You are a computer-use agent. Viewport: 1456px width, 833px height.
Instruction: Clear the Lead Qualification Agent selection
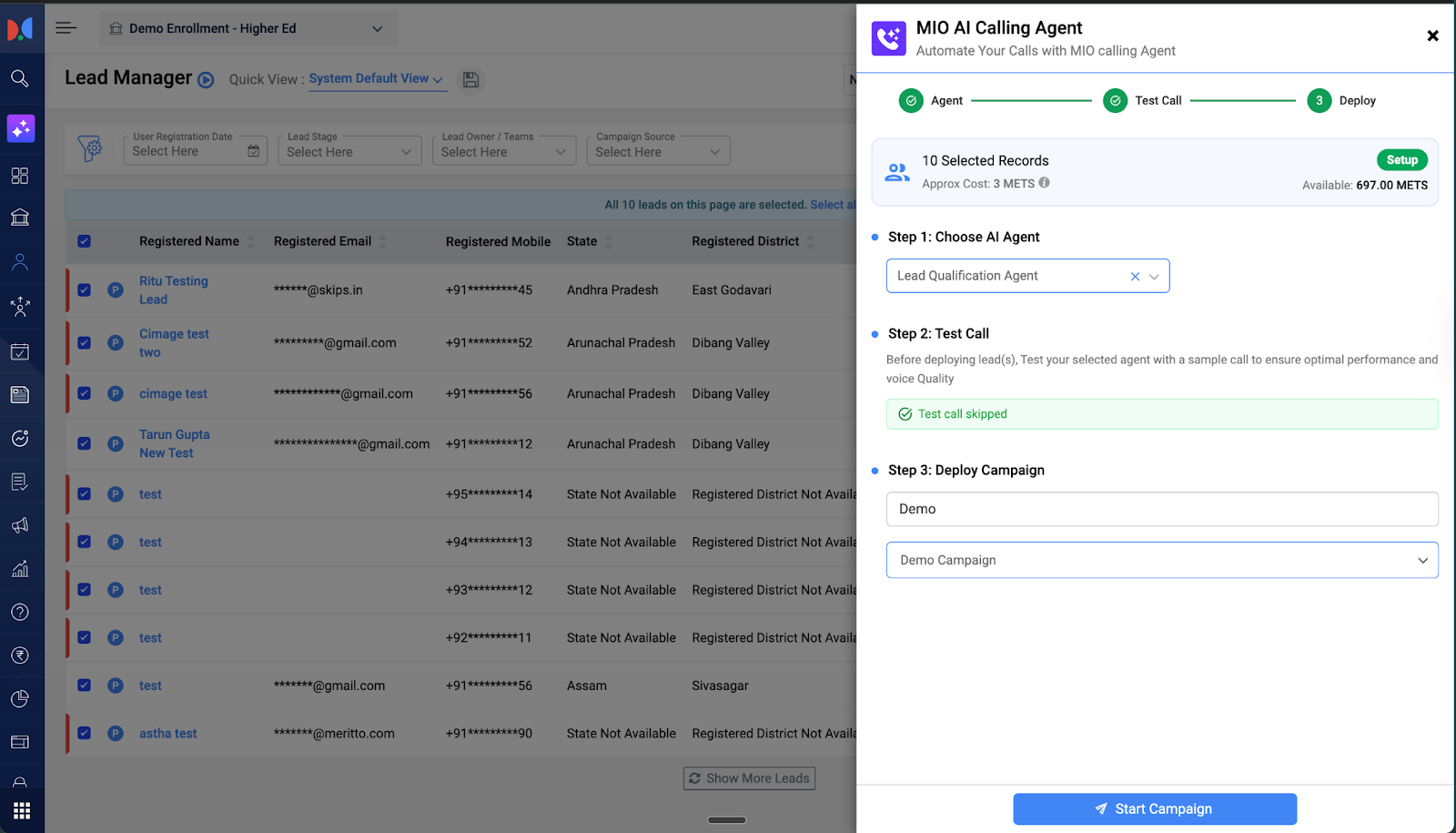coord(1135,277)
